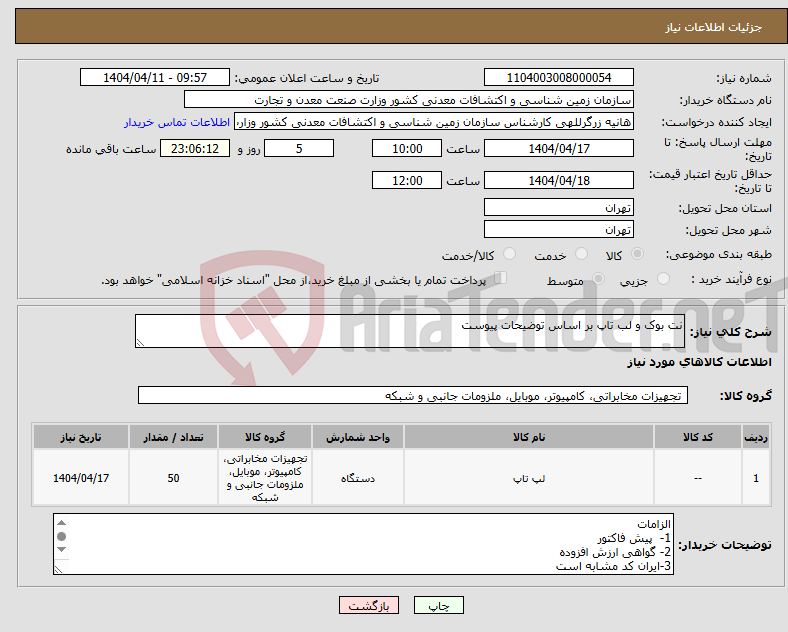Click the request creator name field

point(434,122)
